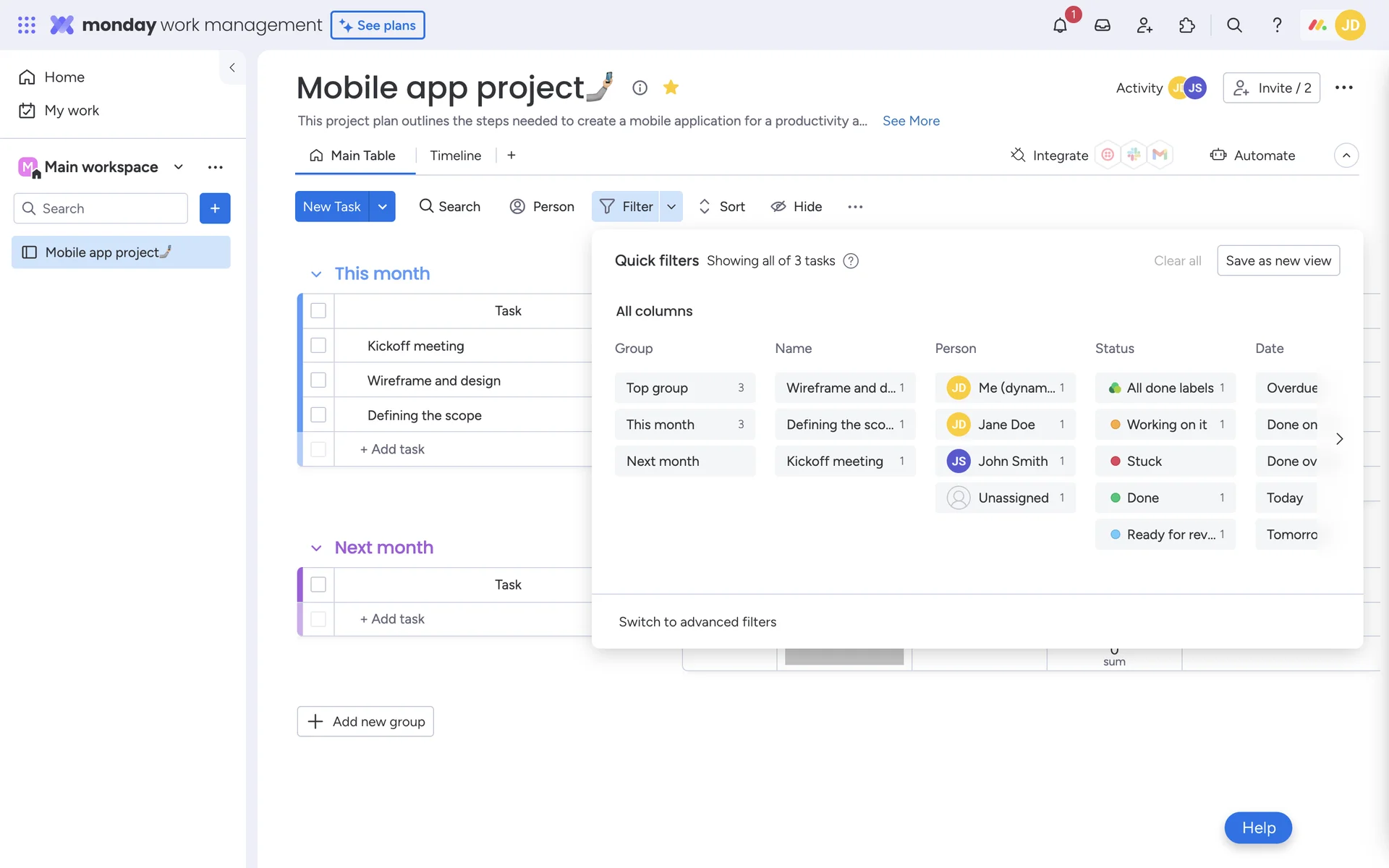The image size is (1389, 868).
Task: Collapse the This month group
Action: coord(316,274)
